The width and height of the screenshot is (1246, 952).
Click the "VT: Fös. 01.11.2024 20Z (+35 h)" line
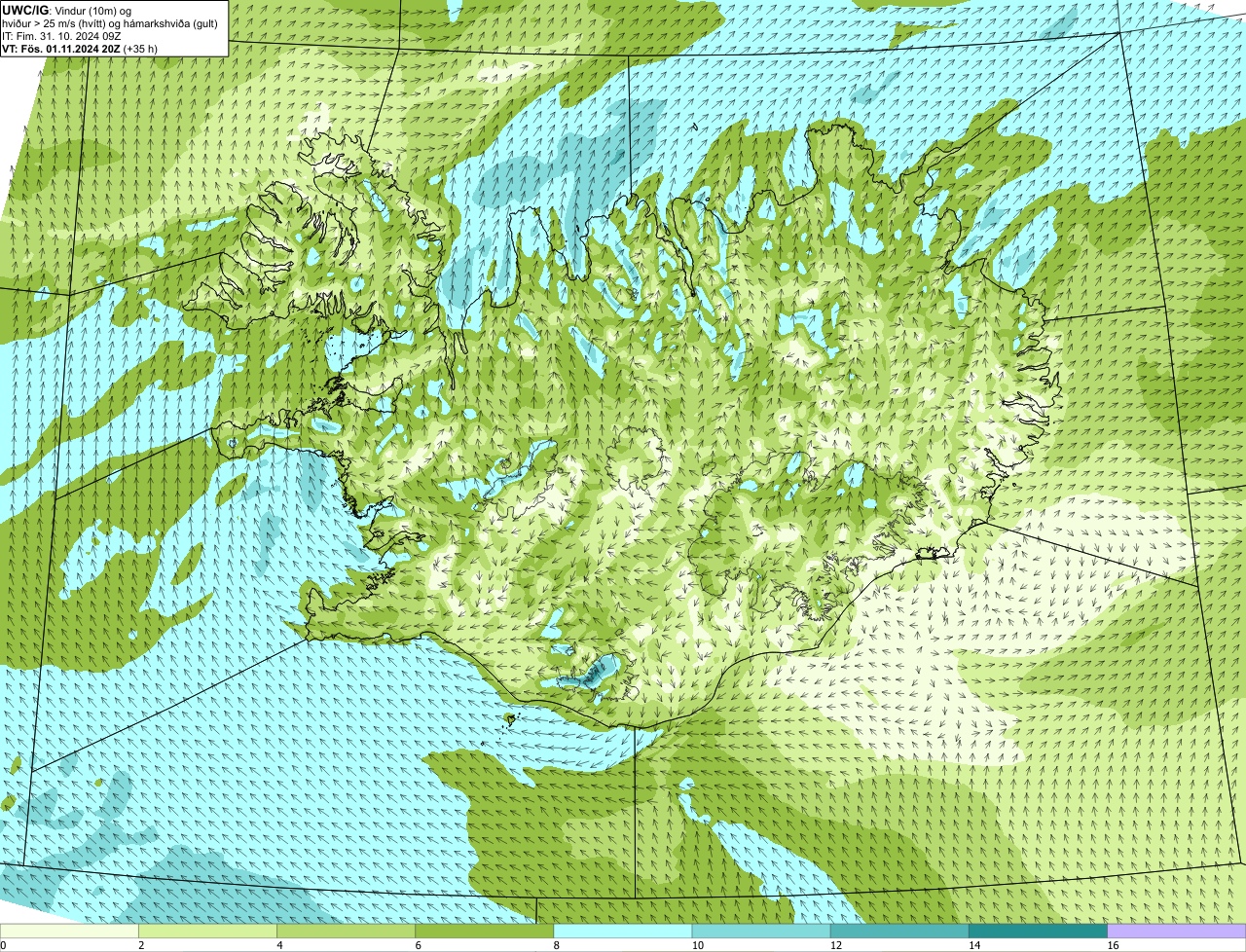[80, 49]
